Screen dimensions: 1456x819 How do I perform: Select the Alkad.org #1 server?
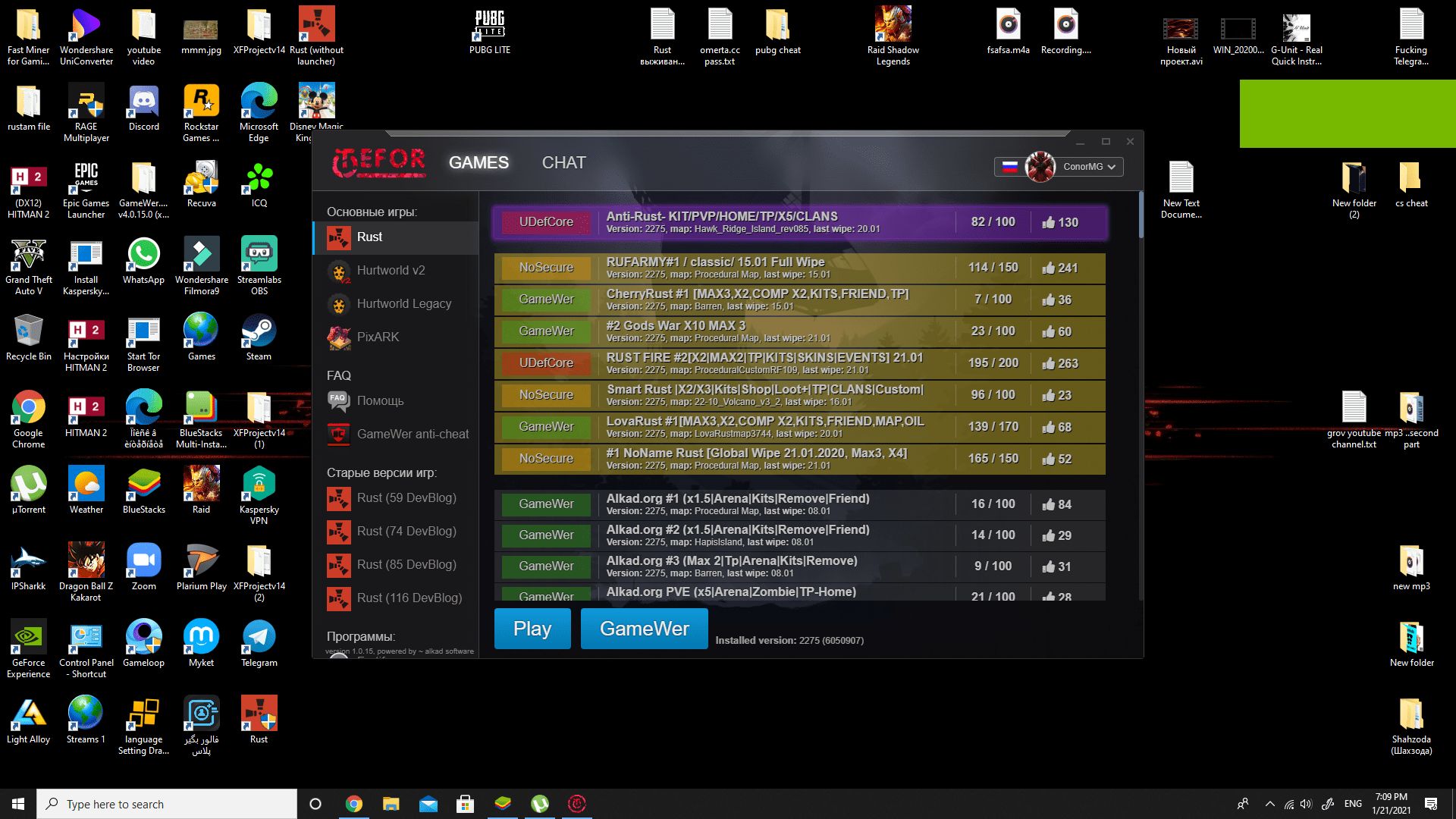(x=800, y=504)
